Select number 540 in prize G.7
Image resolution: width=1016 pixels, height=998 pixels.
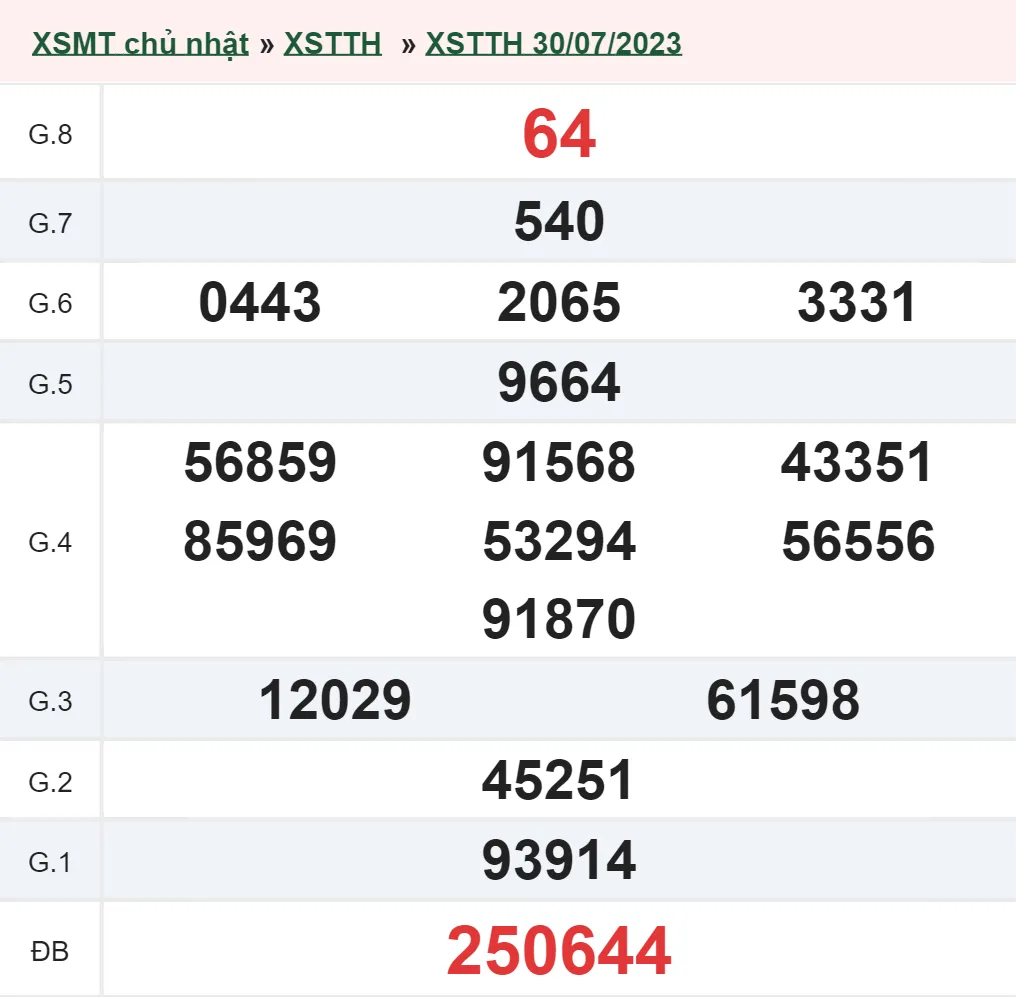(x=560, y=221)
